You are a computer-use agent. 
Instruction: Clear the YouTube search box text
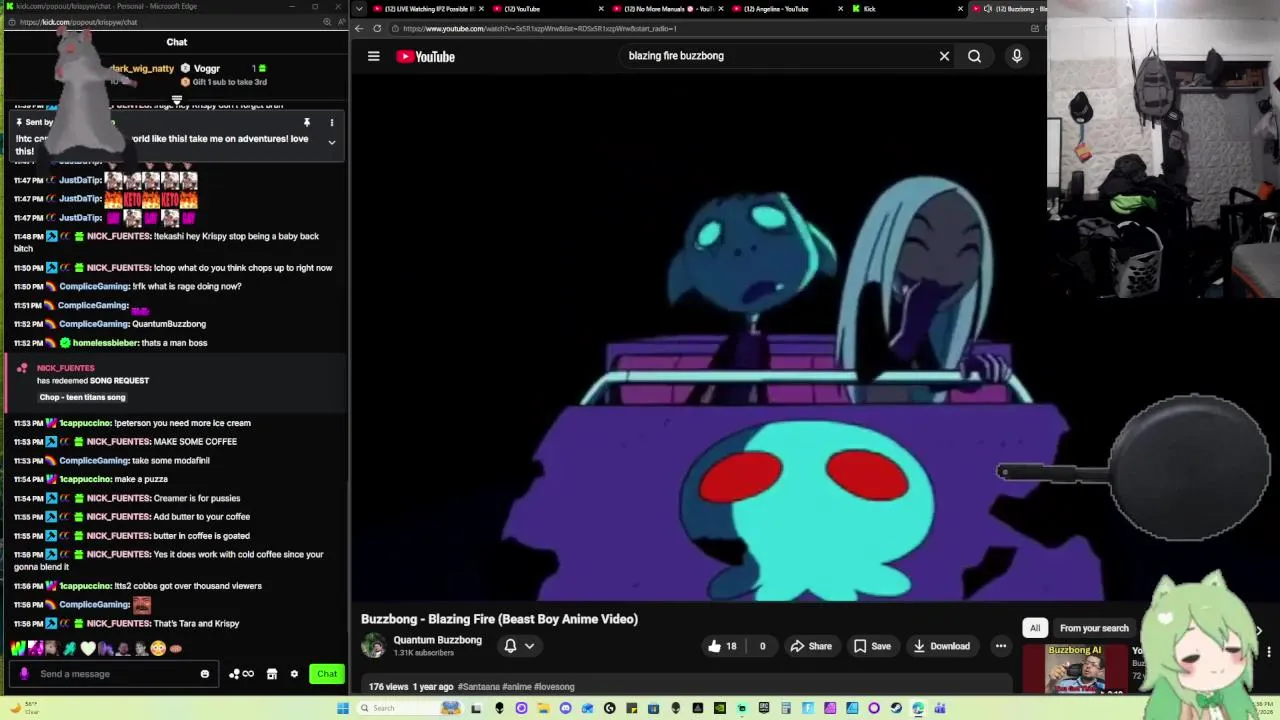(944, 56)
